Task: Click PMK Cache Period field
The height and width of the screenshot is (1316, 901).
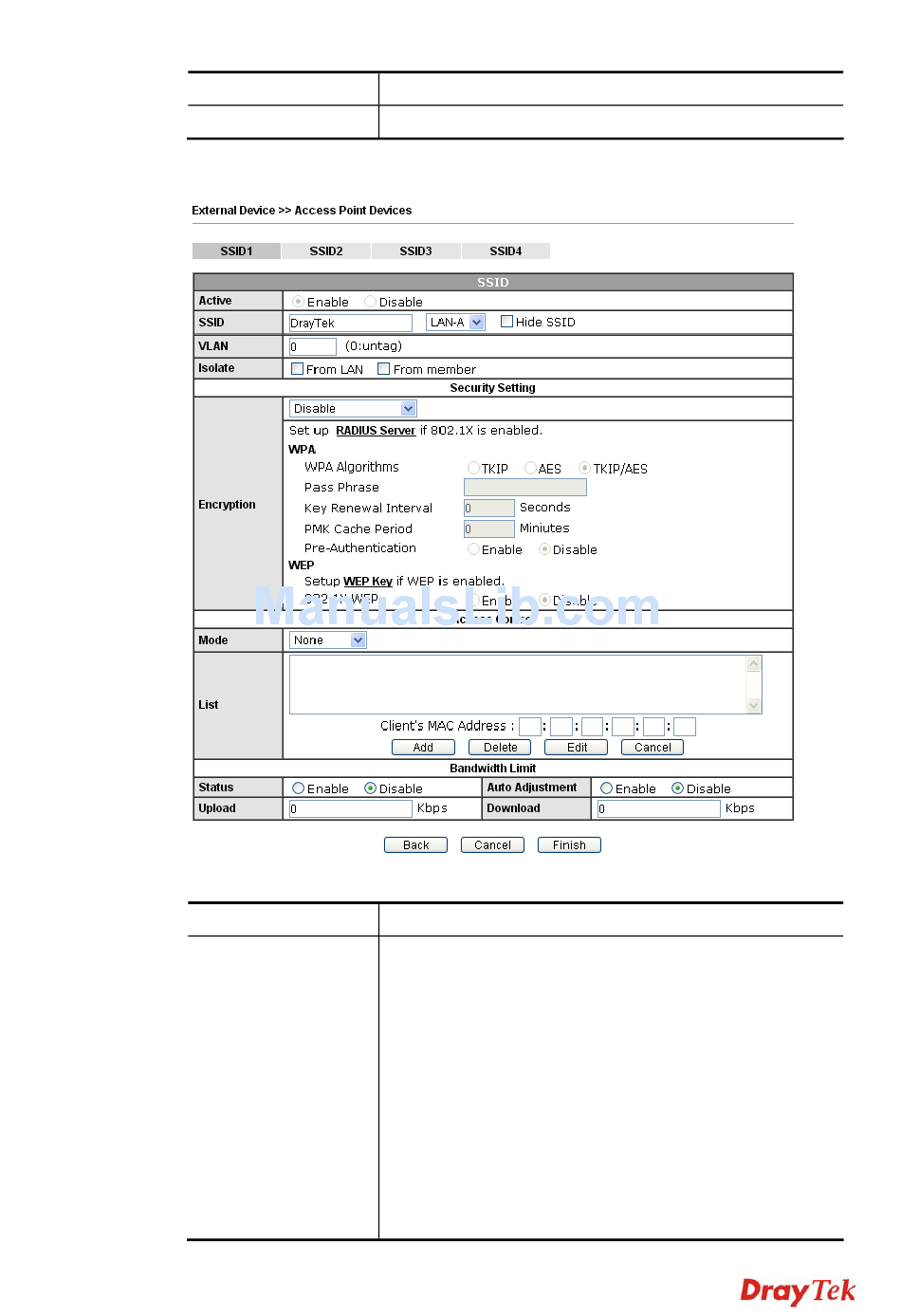Action: click(x=489, y=529)
